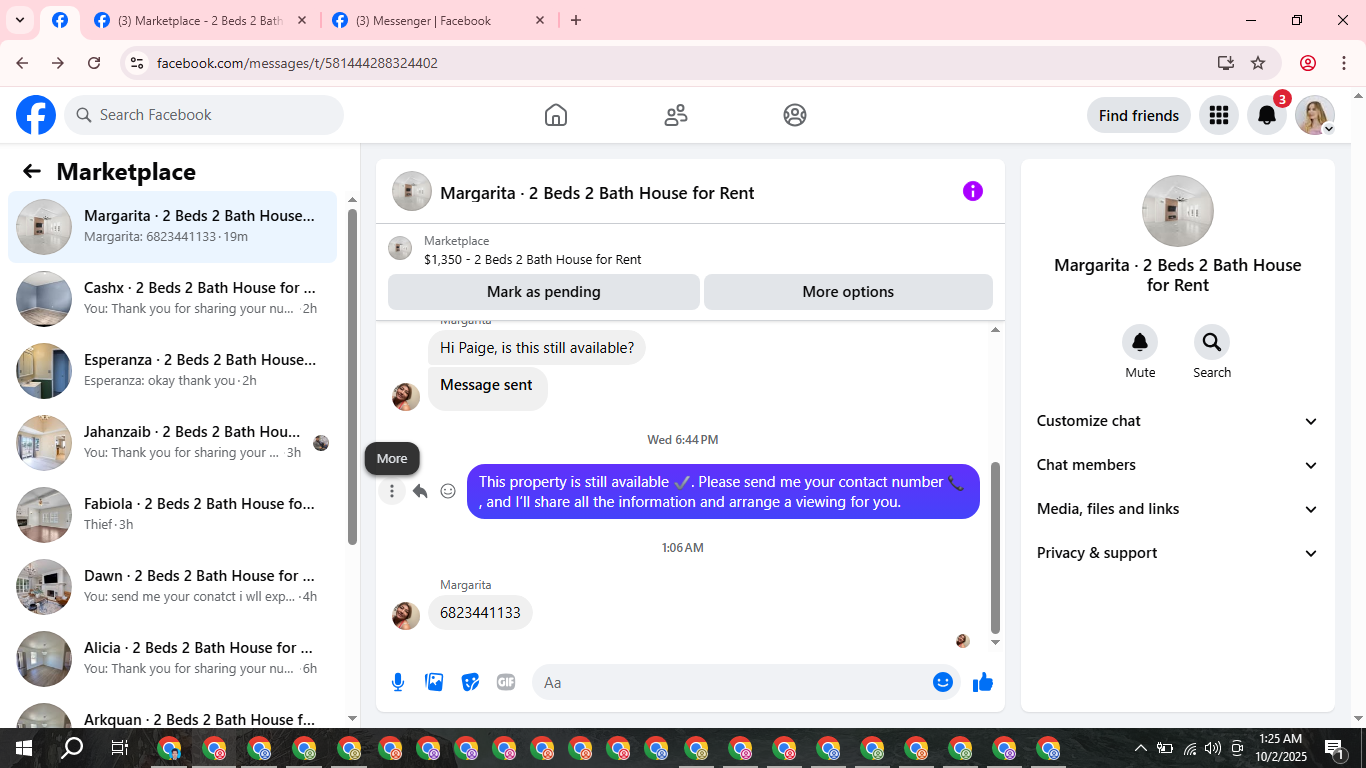Click the Aa message input field

[x=730, y=682]
